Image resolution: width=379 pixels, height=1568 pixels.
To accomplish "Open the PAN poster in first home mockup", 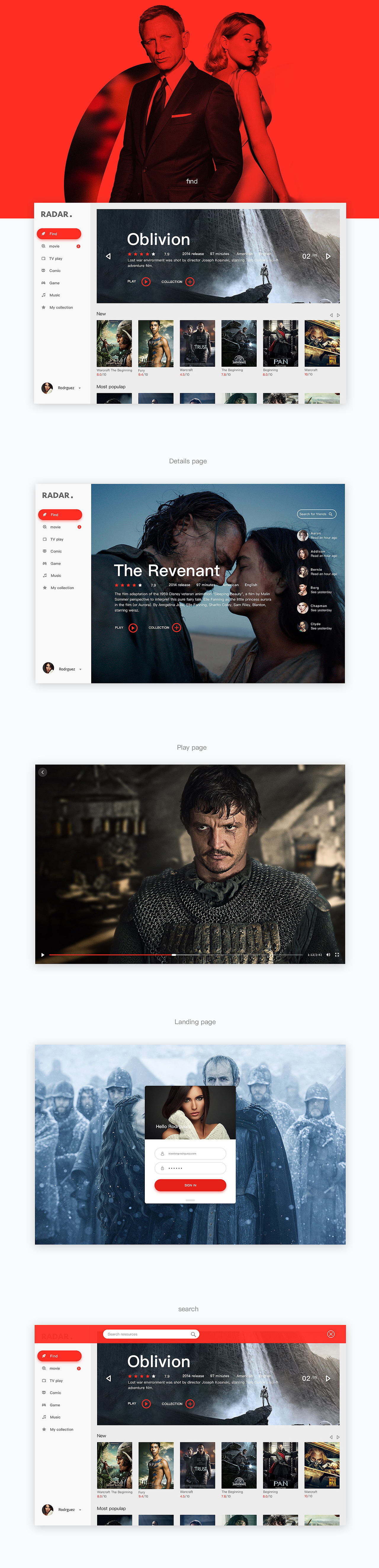I will [x=280, y=343].
